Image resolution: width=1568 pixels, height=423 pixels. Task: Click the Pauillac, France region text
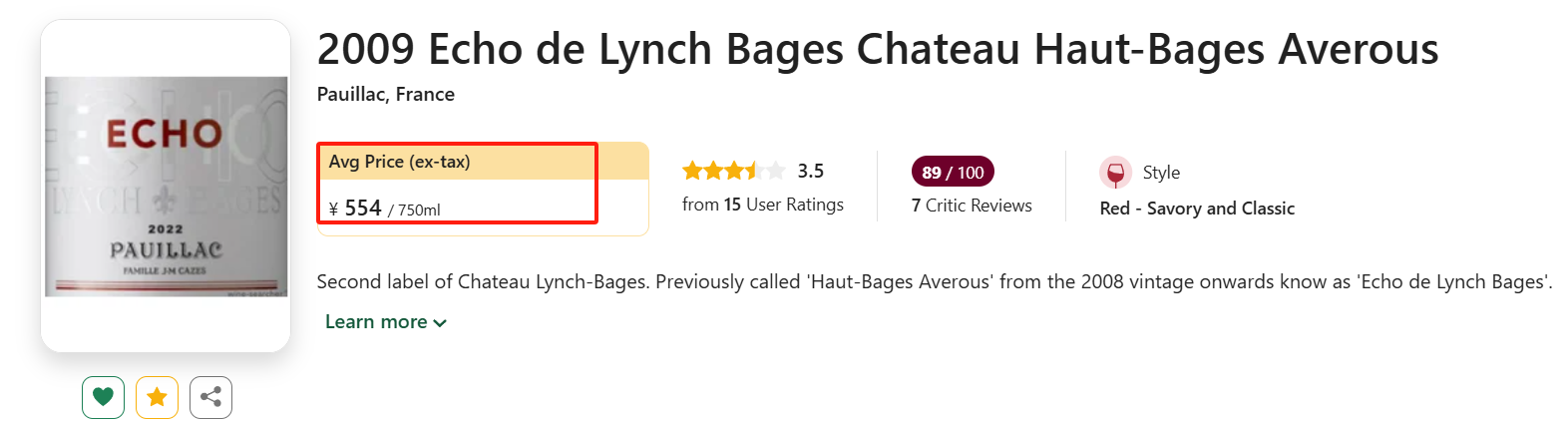386,94
